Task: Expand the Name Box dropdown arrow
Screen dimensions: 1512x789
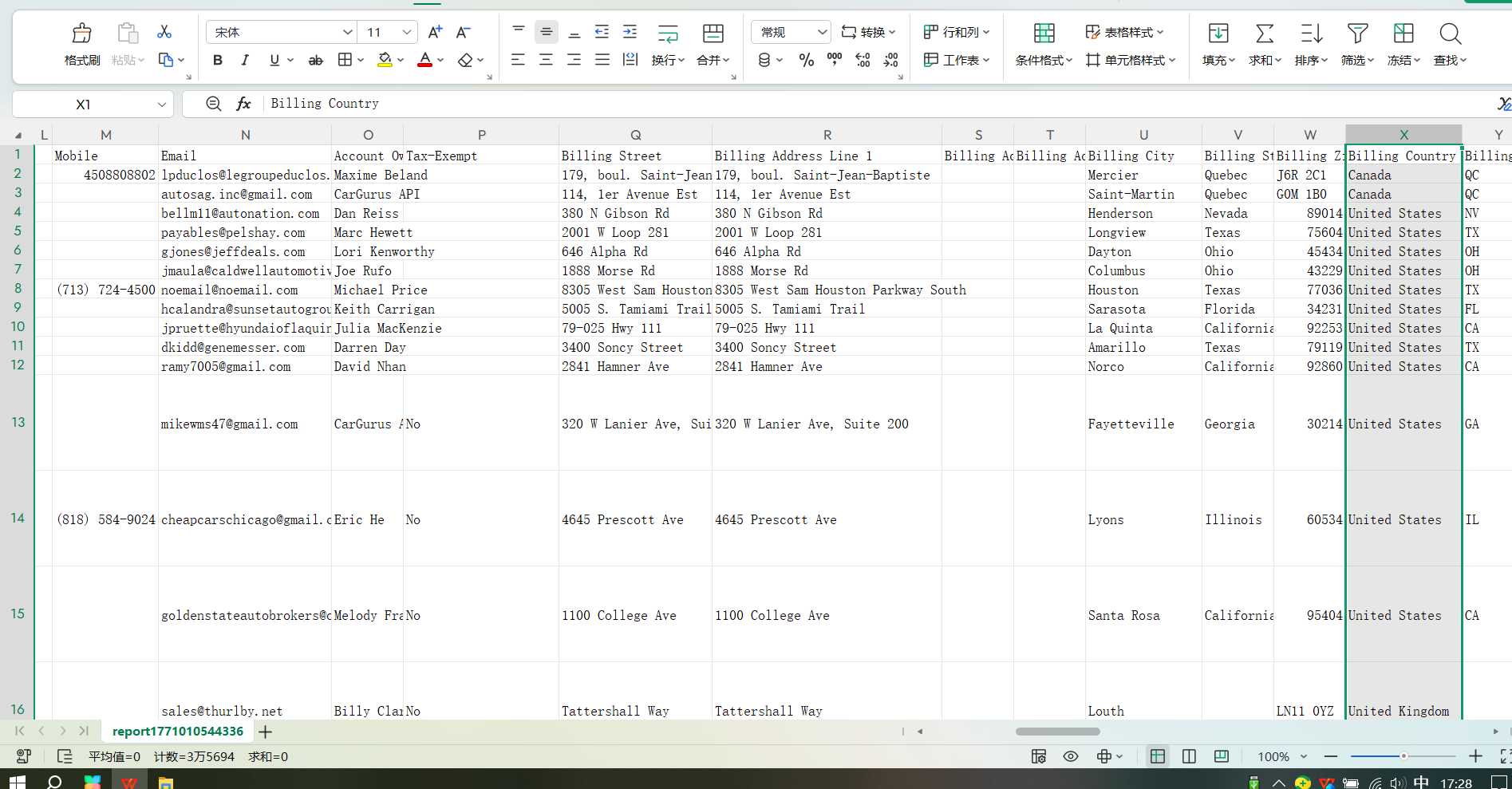Action: coord(161,105)
